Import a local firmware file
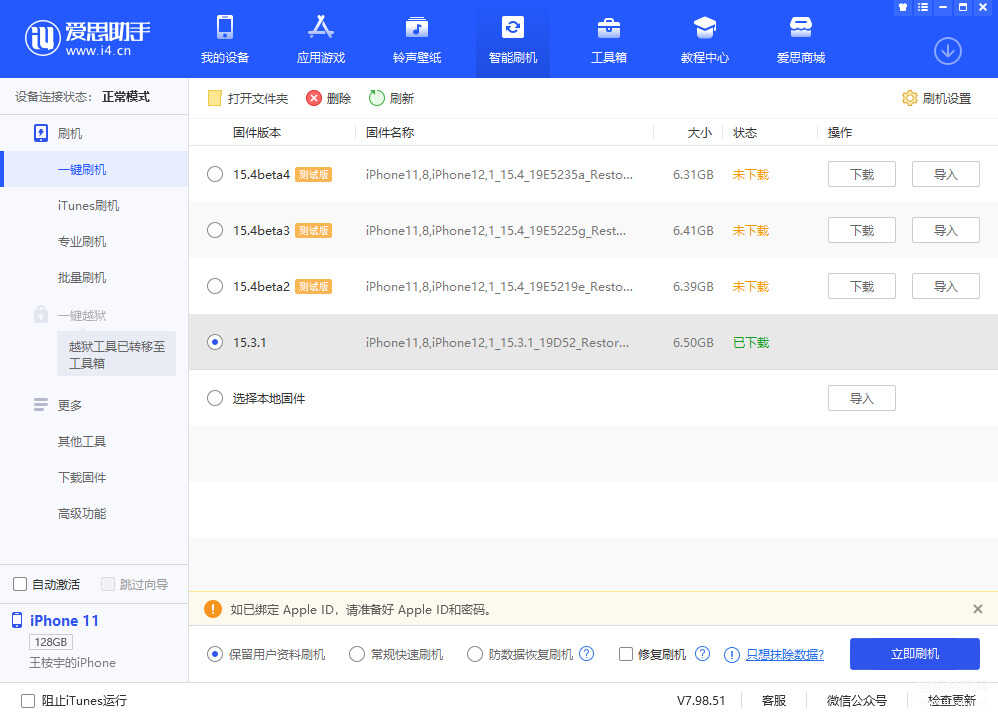 pyautogui.click(x=862, y=398)
